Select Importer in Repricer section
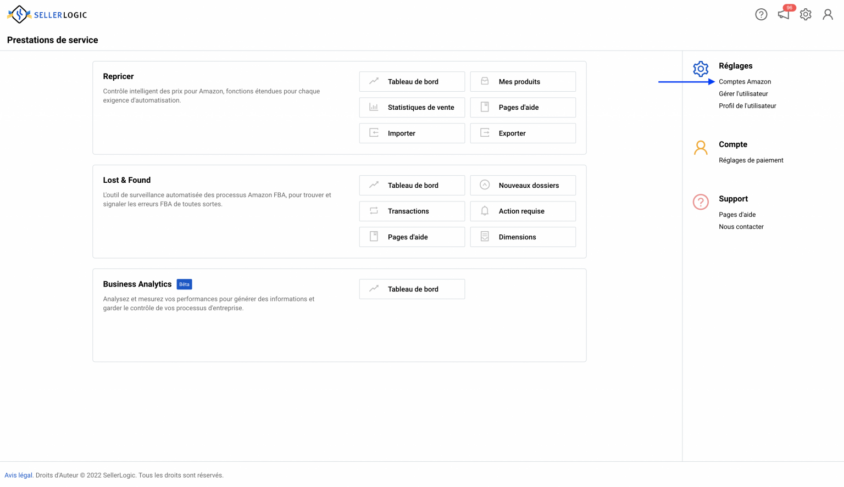This screenshot has height=487, width=844. (x=412, y=133)
